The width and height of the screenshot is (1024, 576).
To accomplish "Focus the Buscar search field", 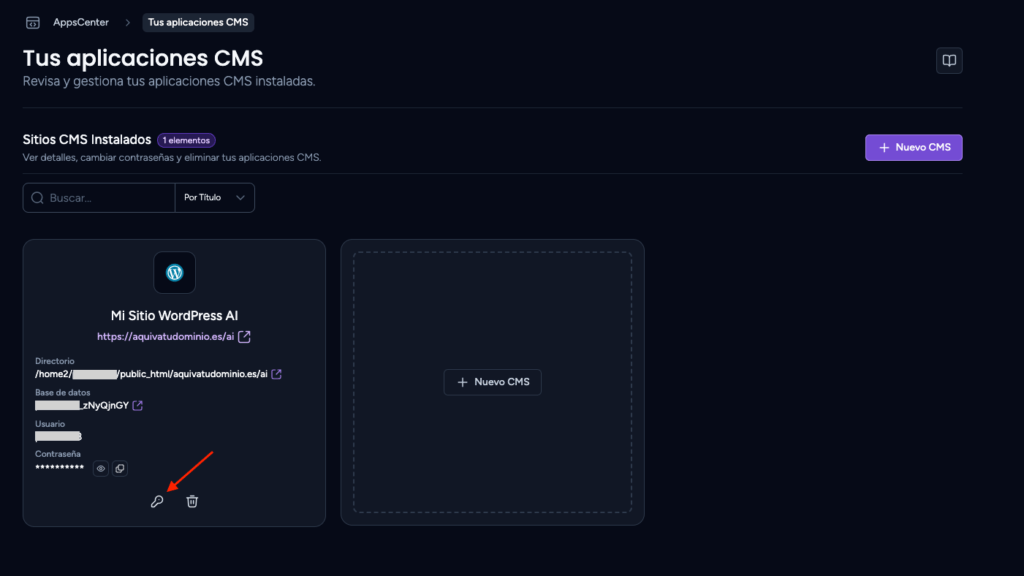I will tap(99, 198).
